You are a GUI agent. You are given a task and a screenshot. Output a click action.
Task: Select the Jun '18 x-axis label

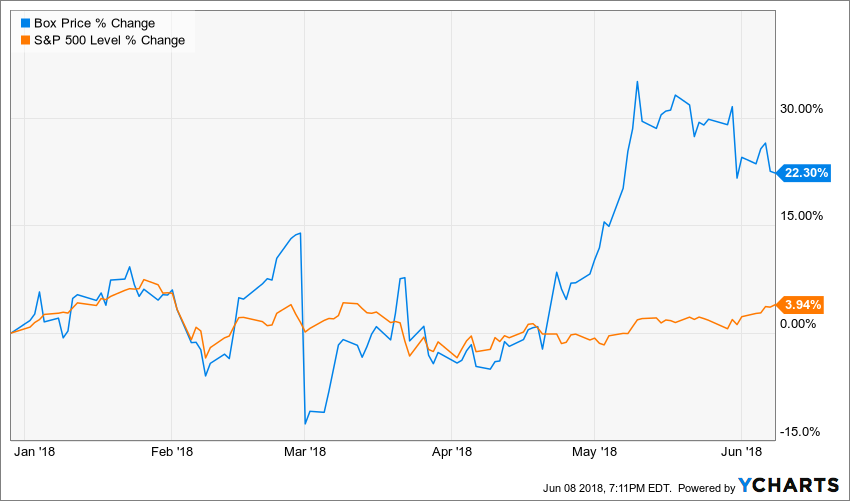(x=740, y=452)
